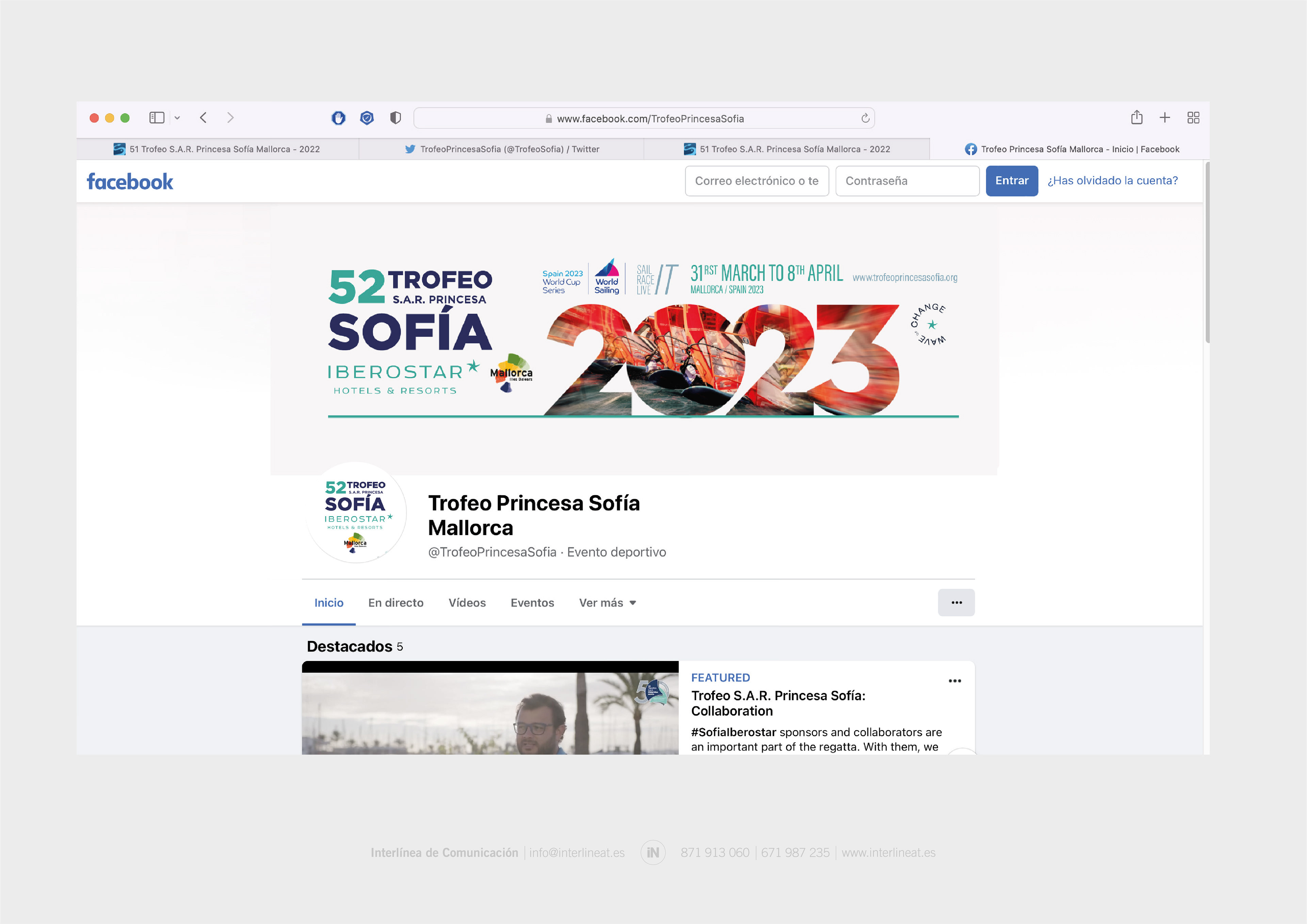Viewport: 1307px width, 924px height.
Task: Open the privacy report shield icon
Action: pos(395,118)
